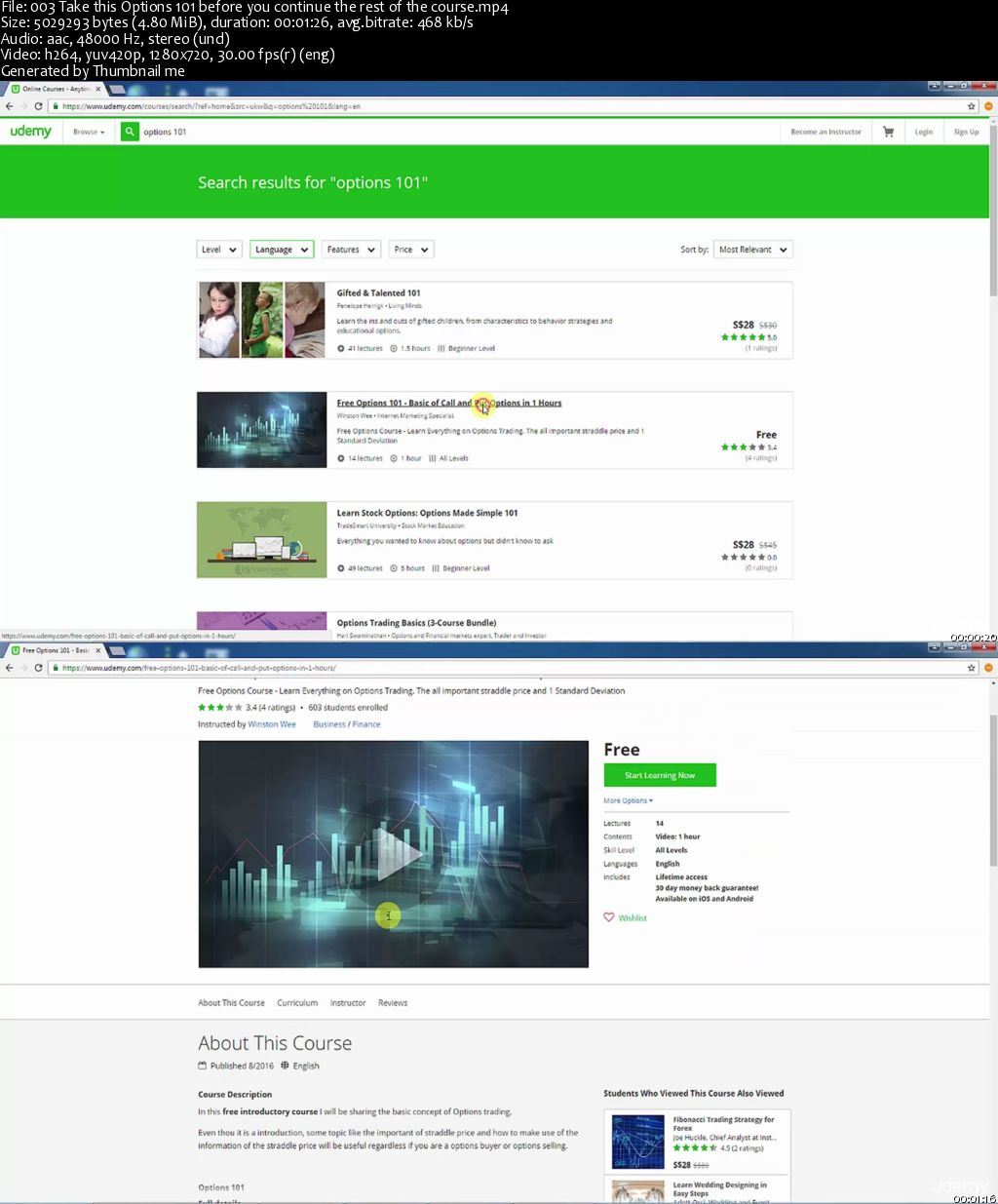
Task: Open the Business / Finance category link
Action: coord(347,724)
